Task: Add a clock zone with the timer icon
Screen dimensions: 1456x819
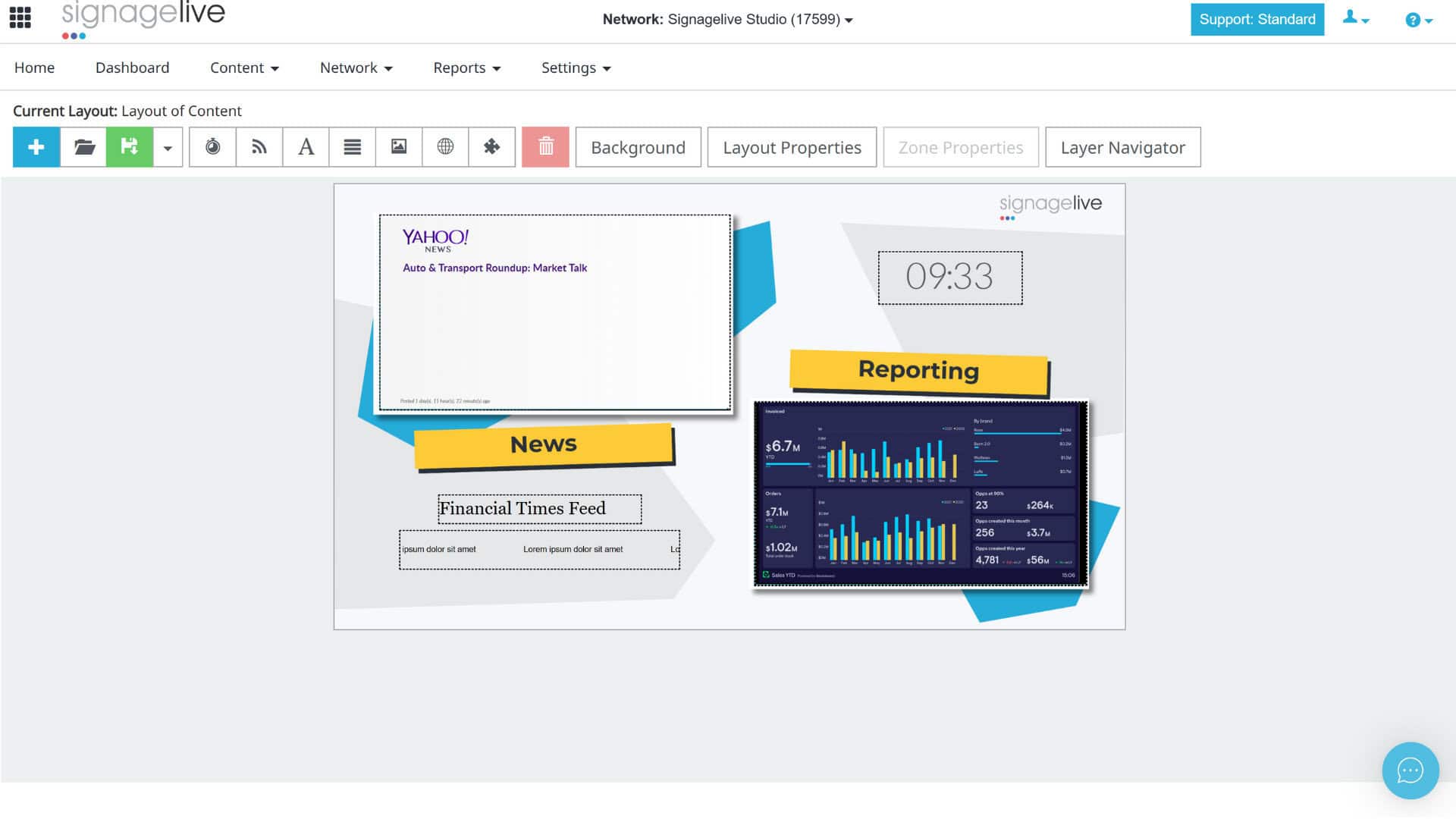Action: coord(212,147)
